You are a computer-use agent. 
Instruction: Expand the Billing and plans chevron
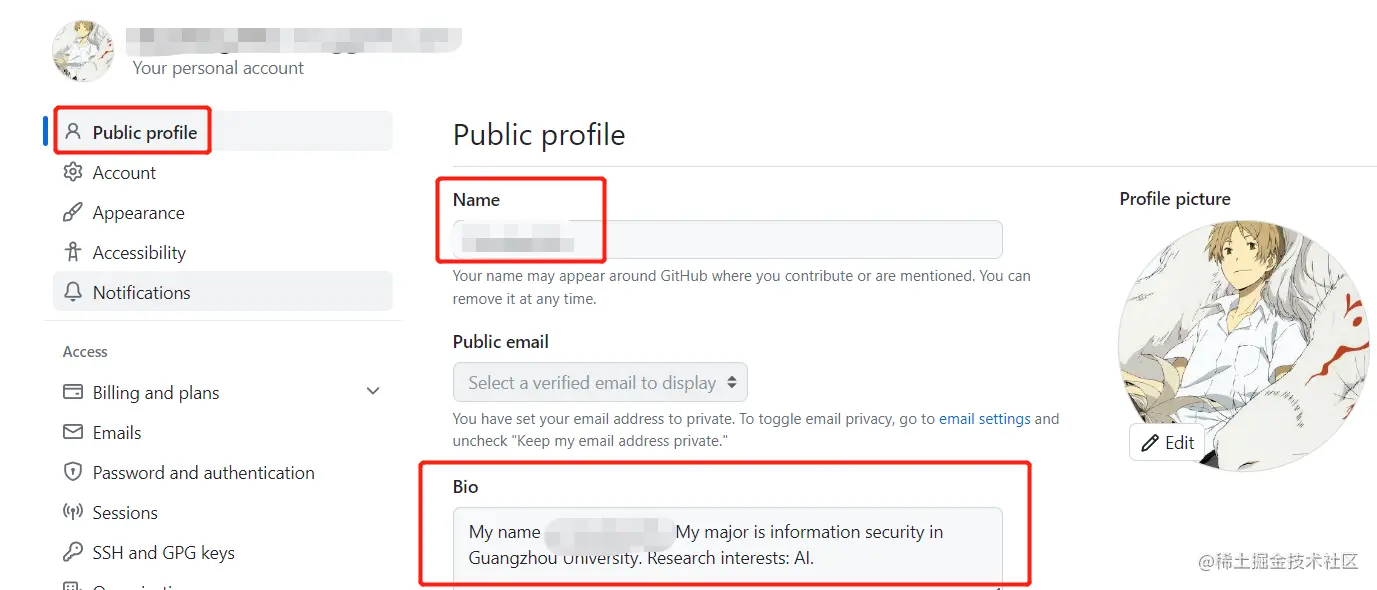click(x=373, y=392)
